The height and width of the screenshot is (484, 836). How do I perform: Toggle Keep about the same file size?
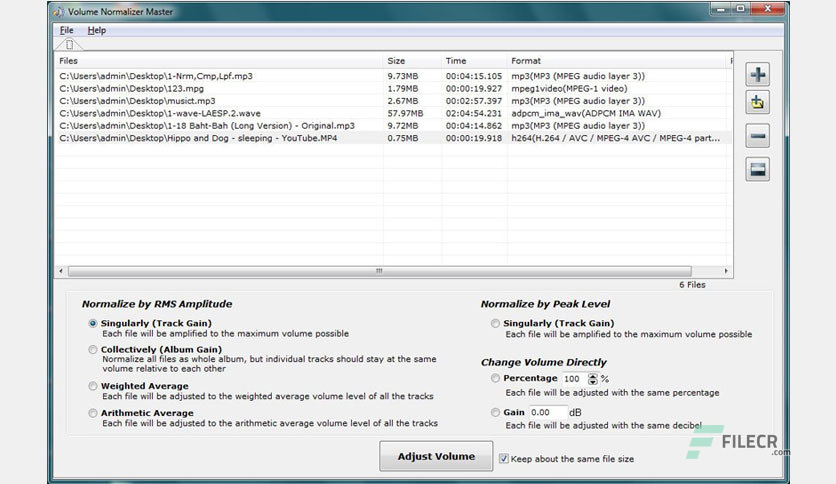[x=504, y=458]
